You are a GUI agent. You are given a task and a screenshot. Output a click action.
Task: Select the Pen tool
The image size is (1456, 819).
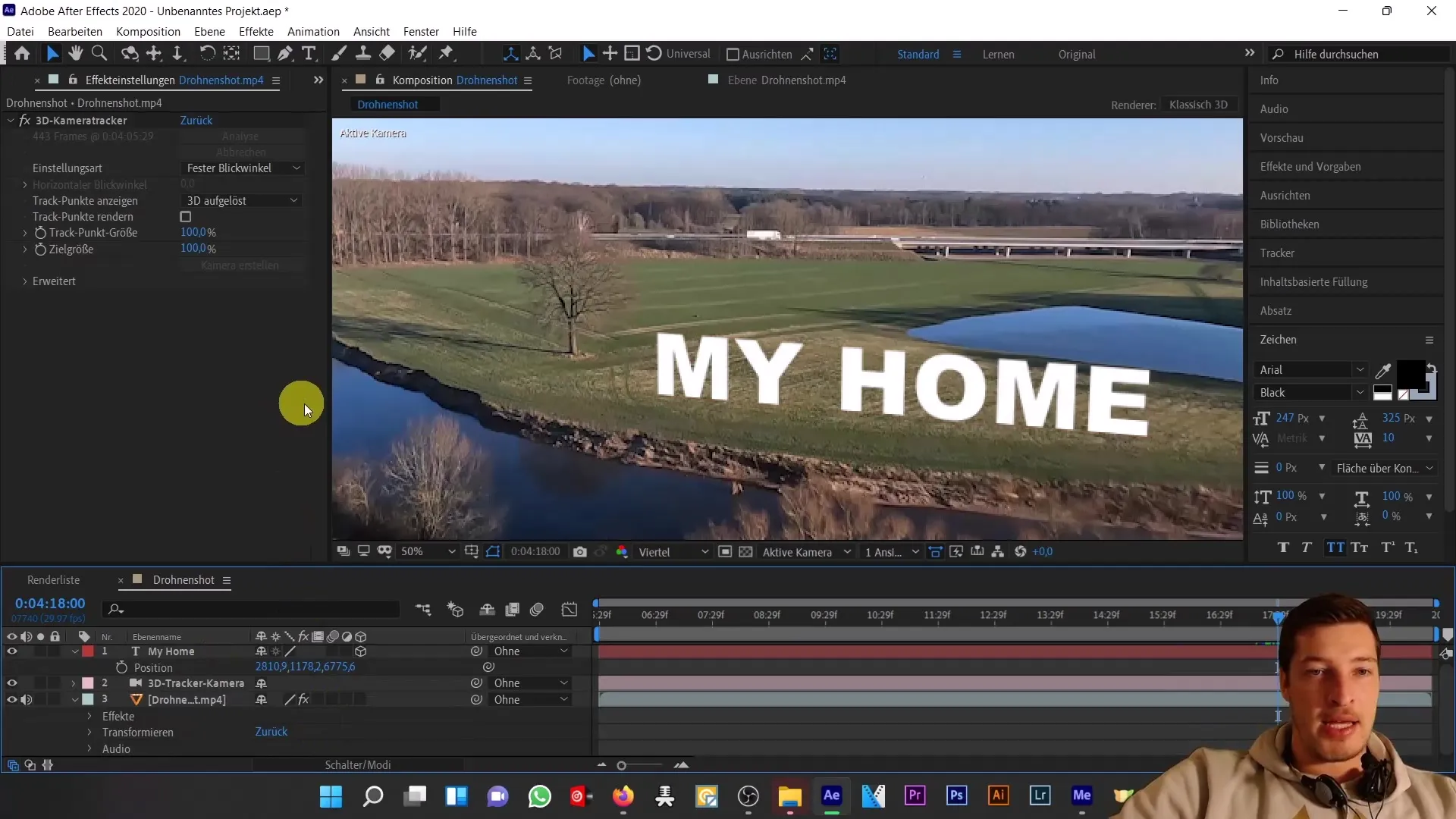(x=285, y=54)
